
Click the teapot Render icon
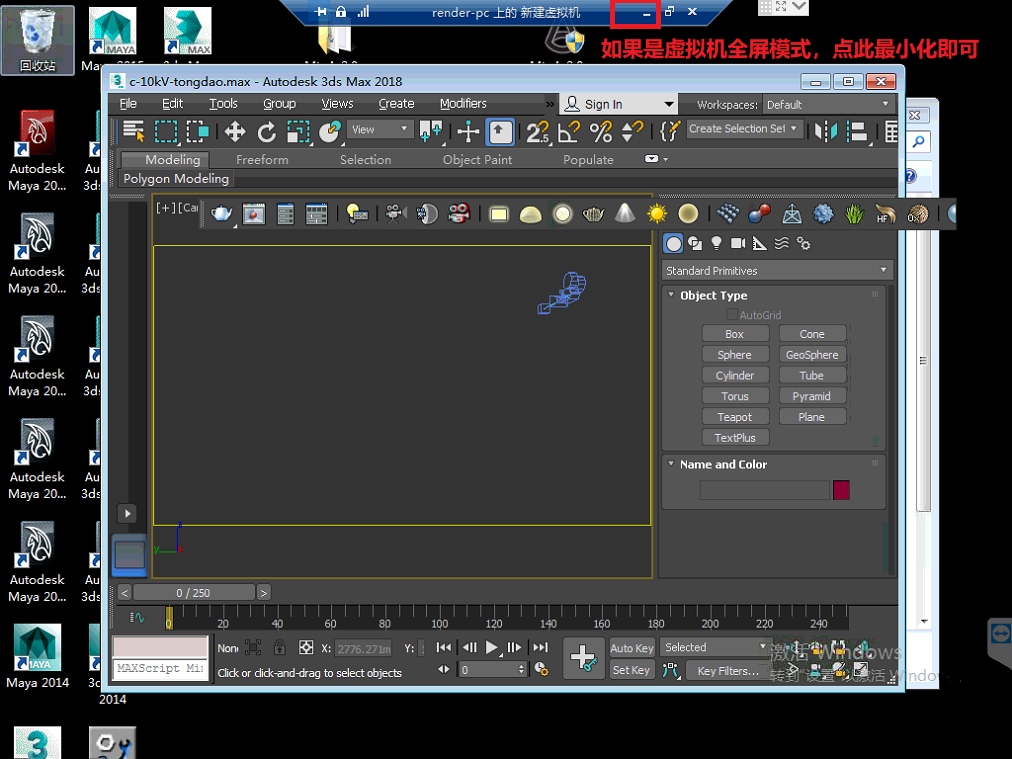(x=221, y=213)
